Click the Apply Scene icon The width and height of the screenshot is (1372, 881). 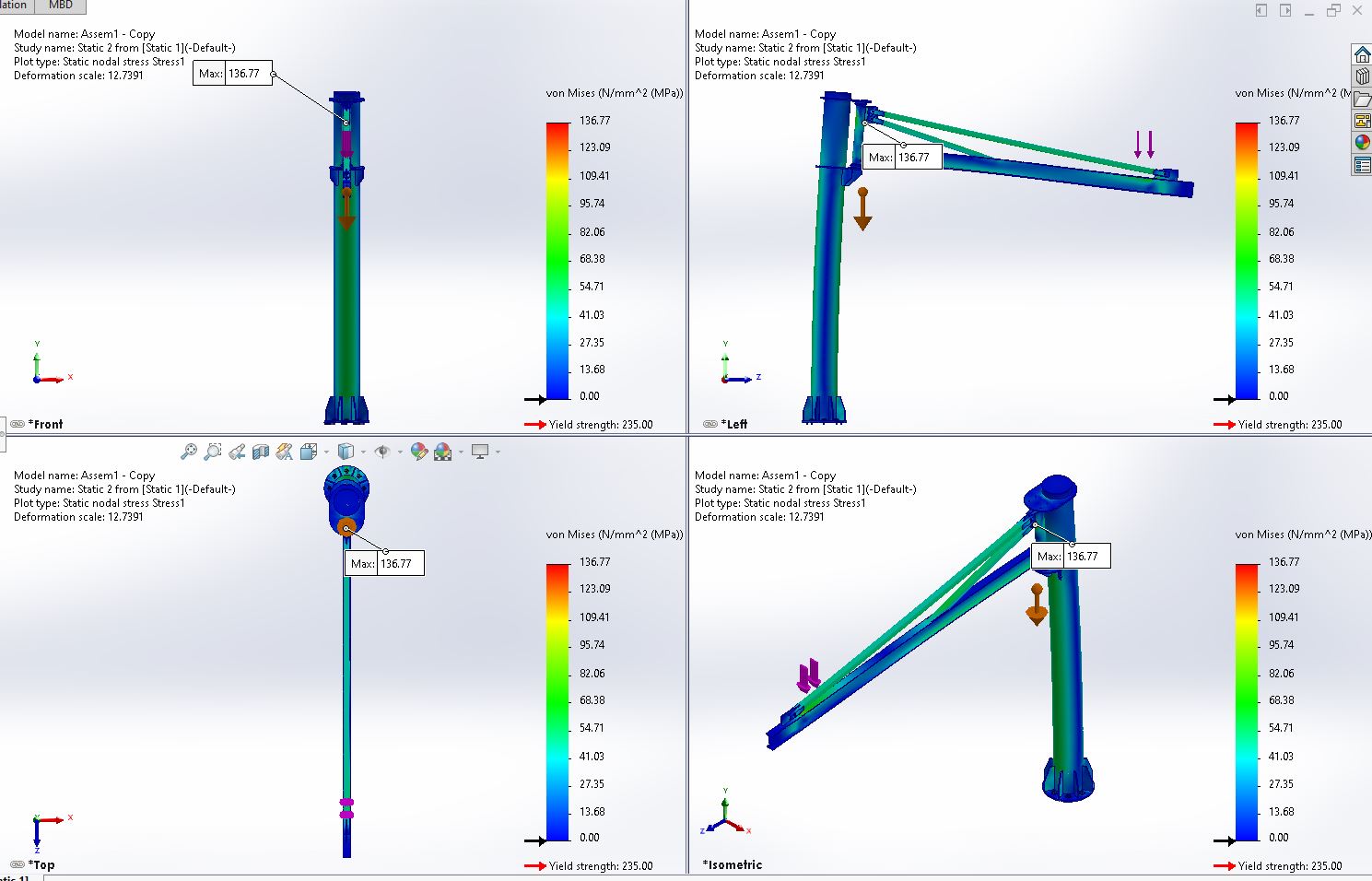pyautogui.click(x=443, y=452)
